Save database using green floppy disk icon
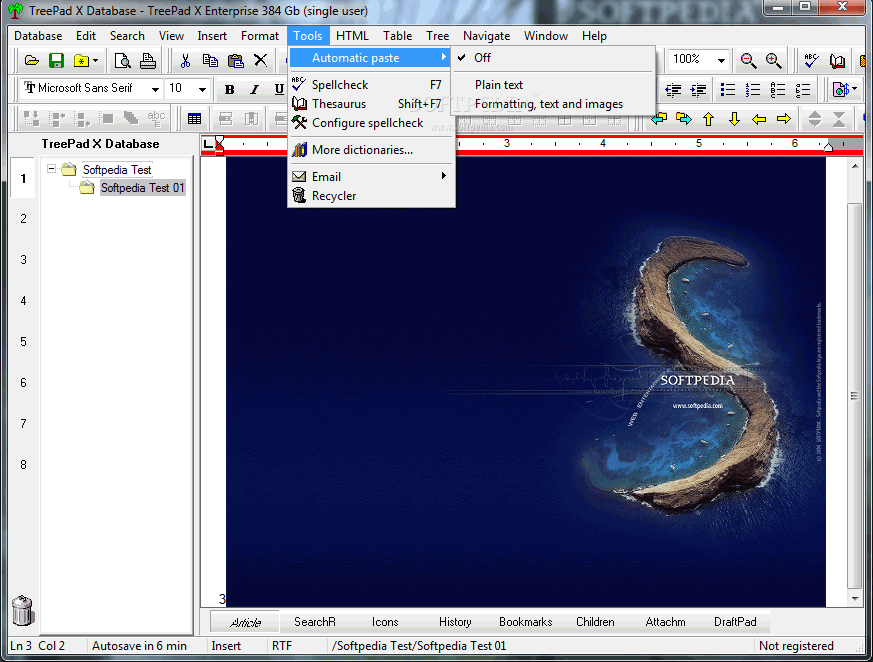Image resolution: width=873 pixels, height=662 pixels. 56,60
